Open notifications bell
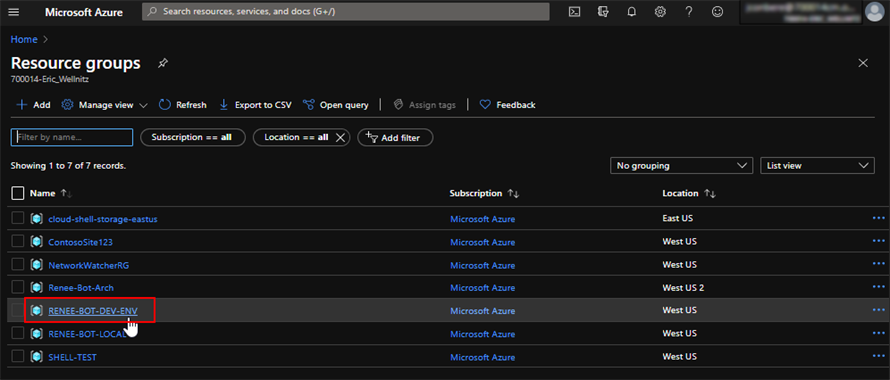This screenshot has height=380, width=890. [x=632, y=12]
